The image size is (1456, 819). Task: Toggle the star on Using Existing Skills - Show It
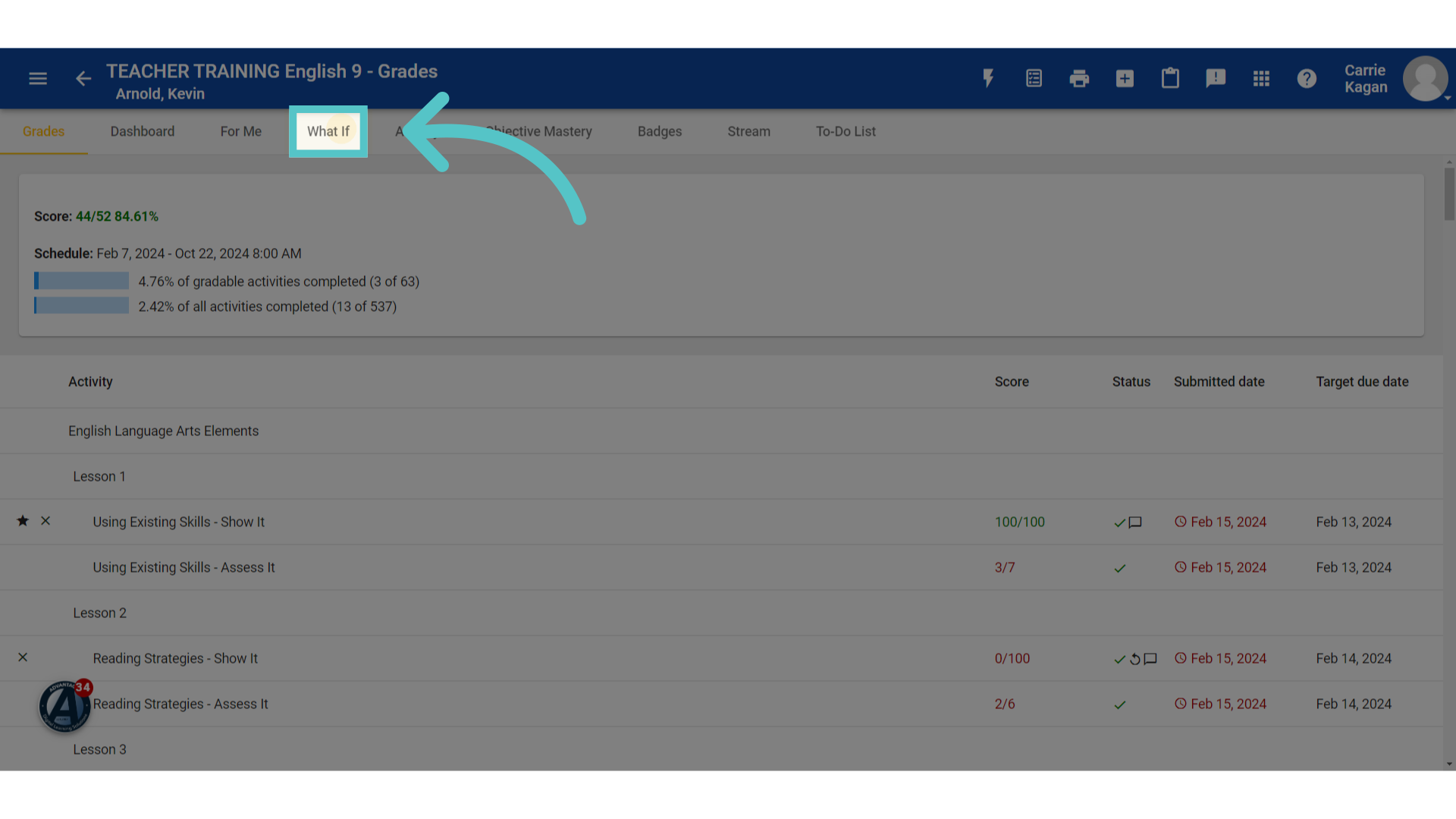pos(23,521)
